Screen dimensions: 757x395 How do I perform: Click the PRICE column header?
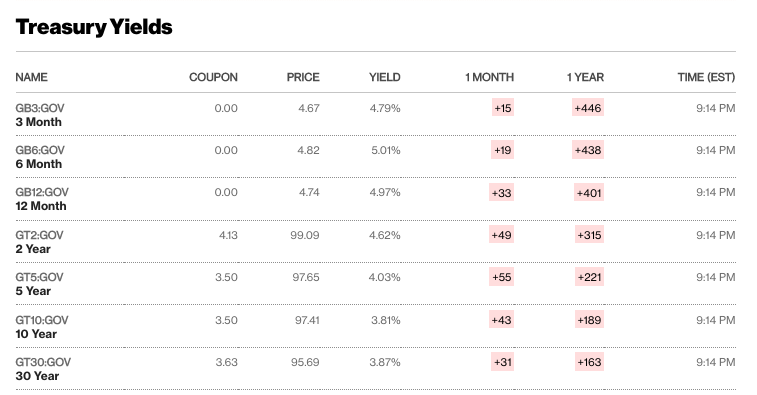(x=303, y=77)
